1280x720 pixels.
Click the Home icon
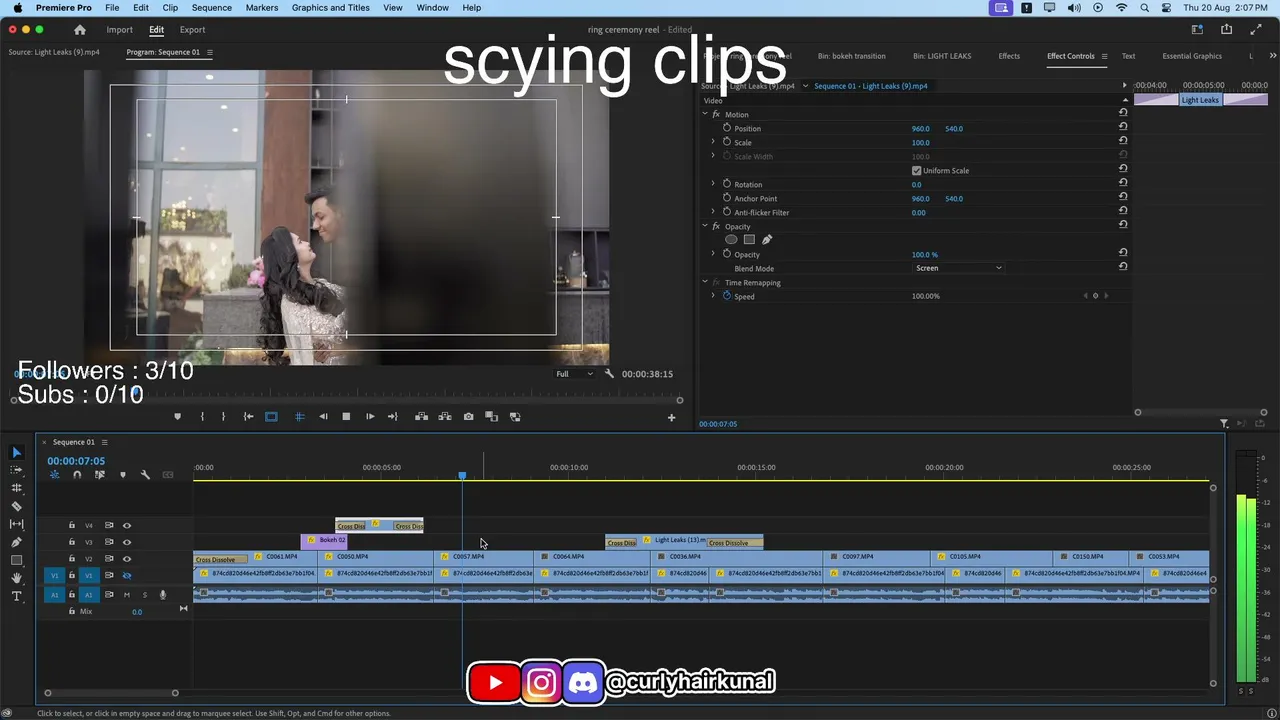(80, 30)
